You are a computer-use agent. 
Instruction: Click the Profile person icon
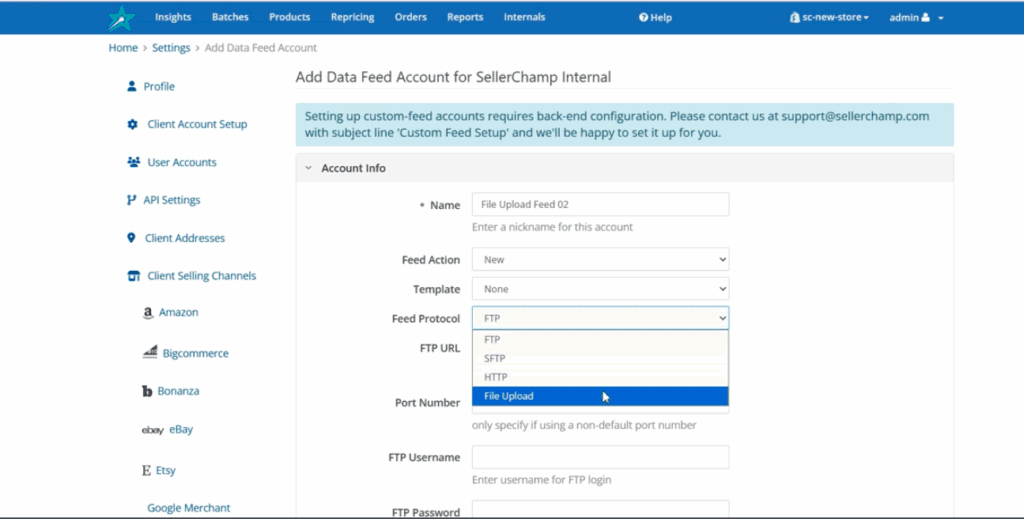pyautogui.click(x=132, y=86)
